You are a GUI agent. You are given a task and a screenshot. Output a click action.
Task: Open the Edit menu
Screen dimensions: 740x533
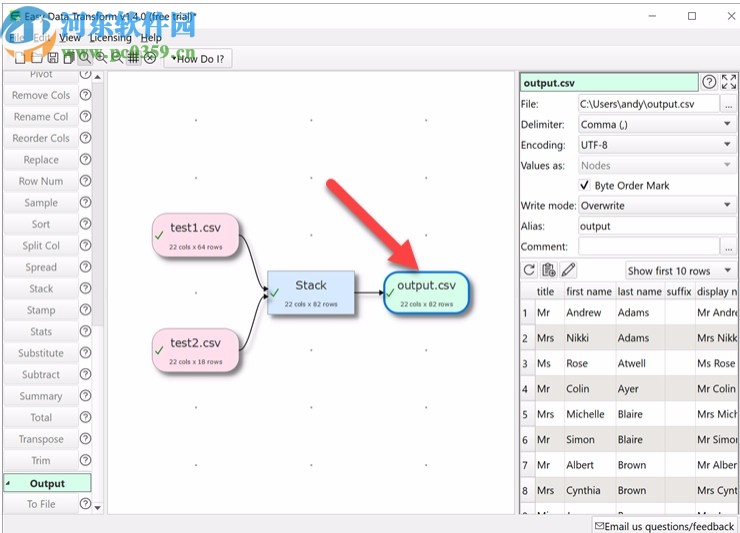(42, 37)
